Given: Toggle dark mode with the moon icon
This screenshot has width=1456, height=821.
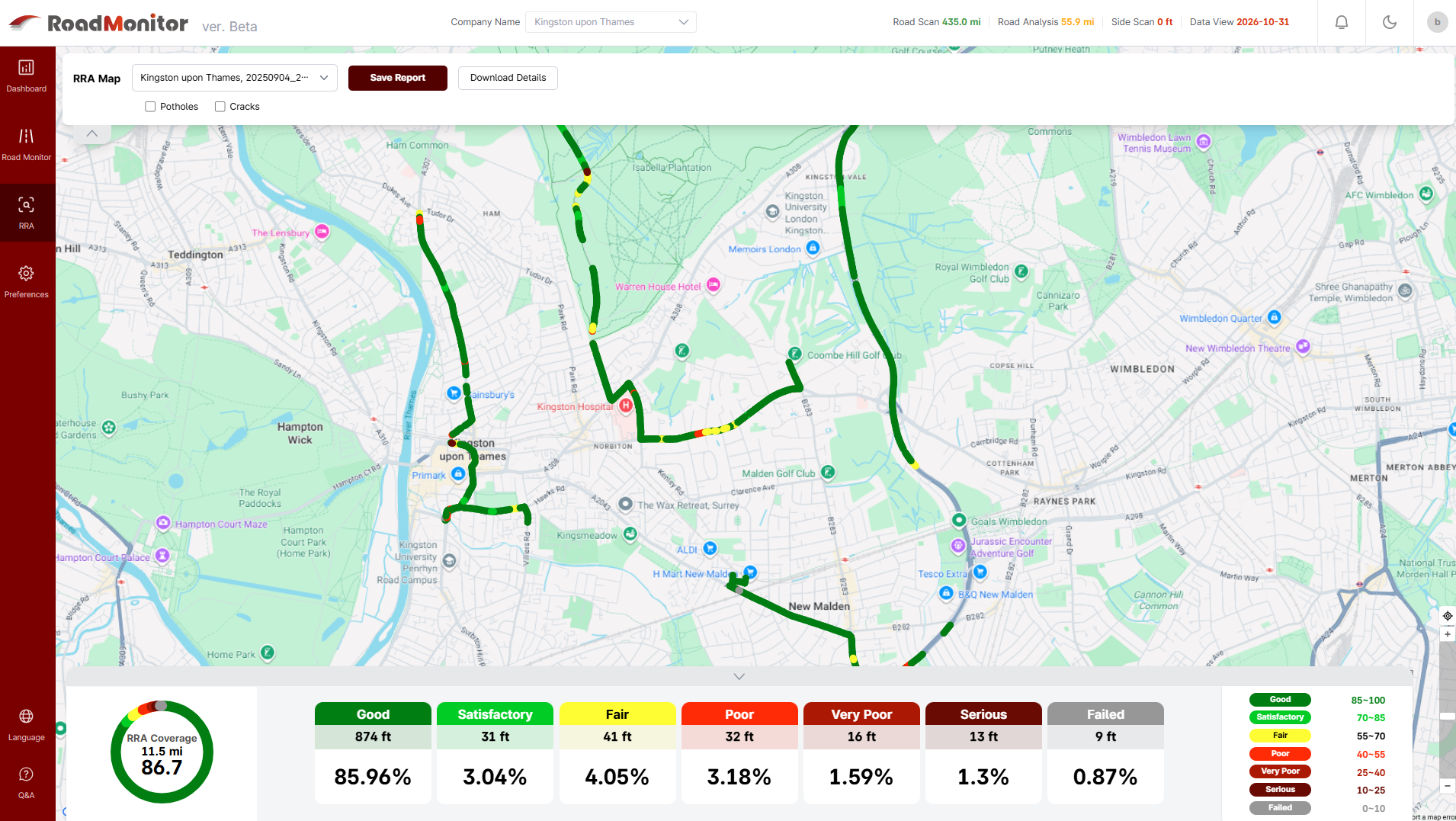Looking at the screenshot, I should [1388, 22].
